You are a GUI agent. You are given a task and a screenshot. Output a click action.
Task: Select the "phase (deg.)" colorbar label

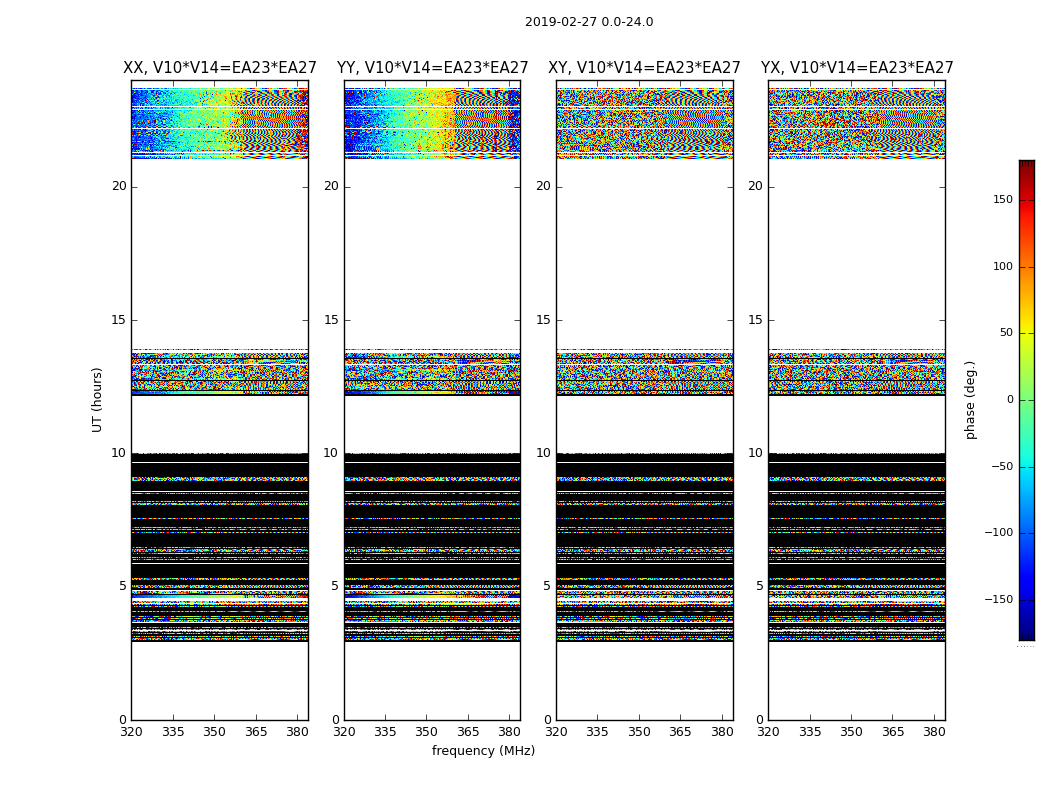(x=970, y=399)
